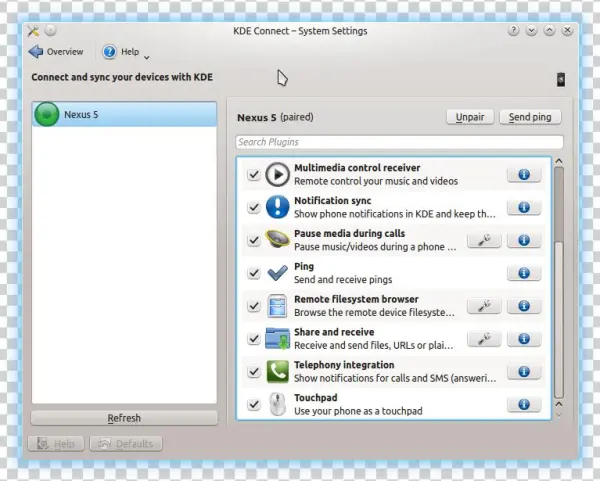This screenshot has width=600, height=481.
Task: Open info for Notification sync plugin
Action: pos(524,207)
